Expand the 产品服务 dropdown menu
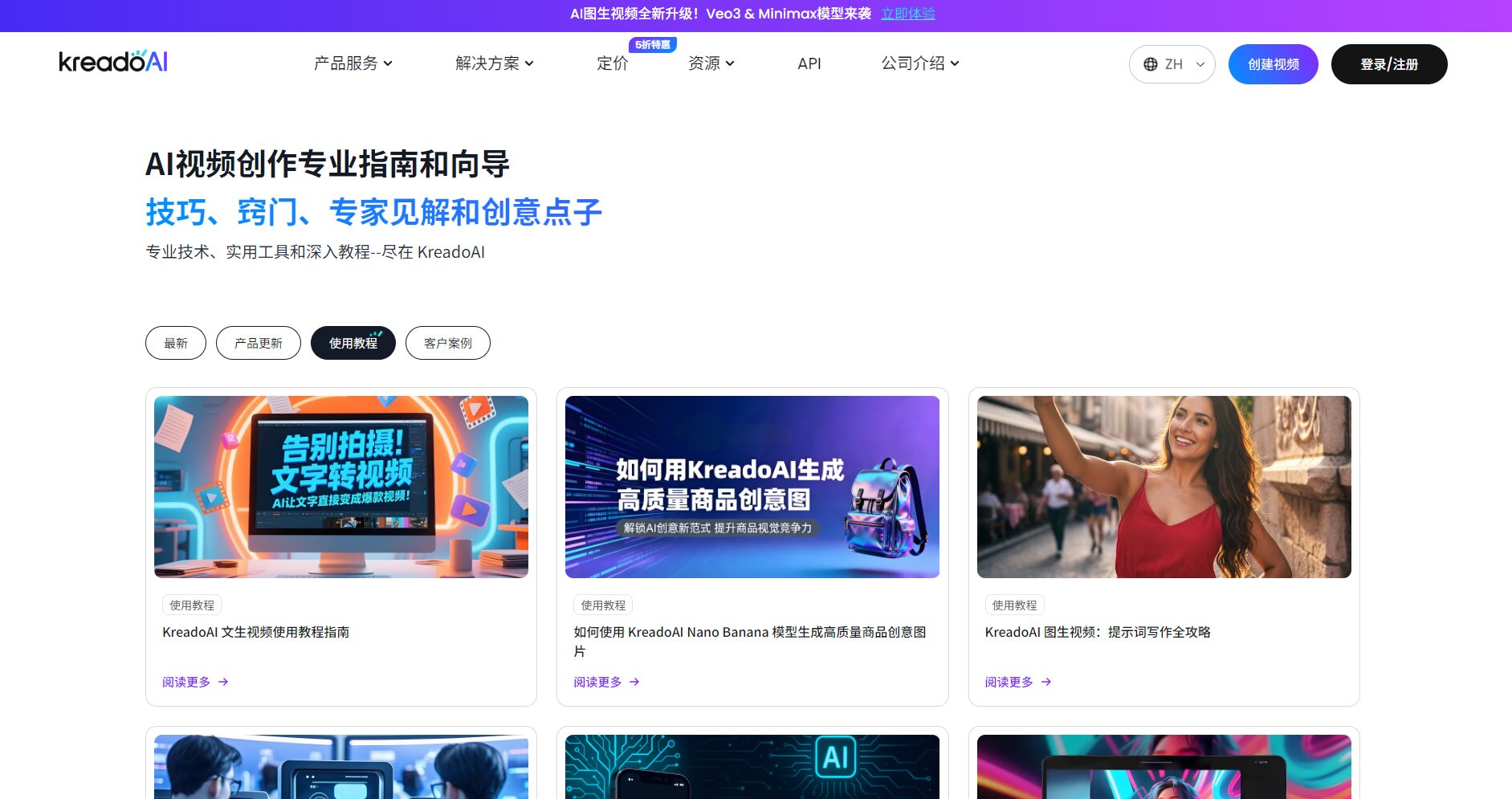 tap(353, 63)
